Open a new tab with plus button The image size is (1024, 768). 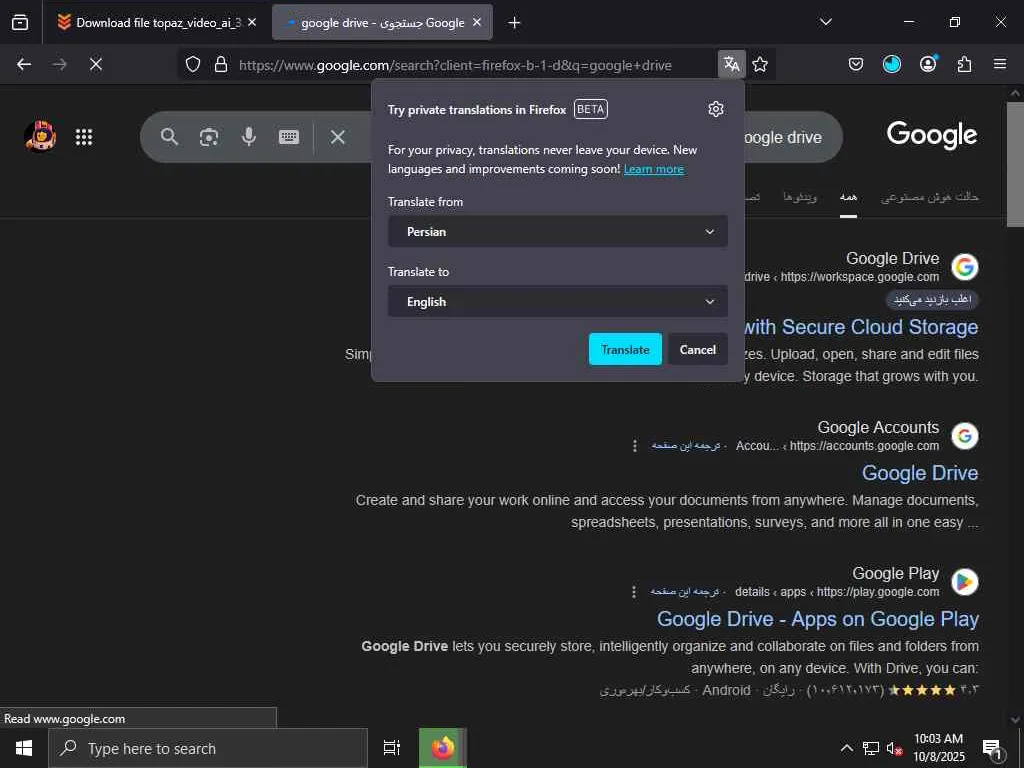tap(514, 23)
